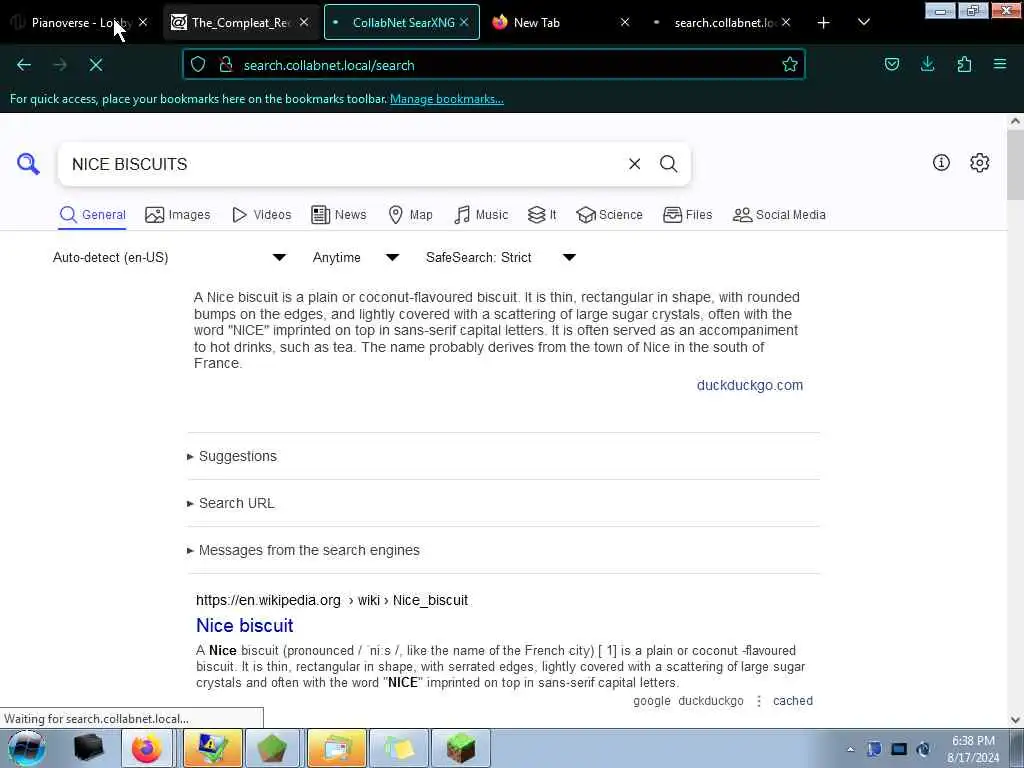
Task: Open the About info icon
Action: pyautogui.click(x=941, y=163)
